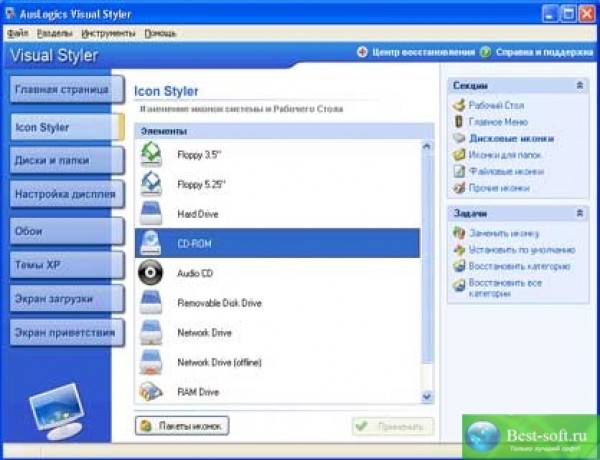Click the Пакеты иконок button
The height and width of the screenshot is (460, 600).
[x=182, y=426]
